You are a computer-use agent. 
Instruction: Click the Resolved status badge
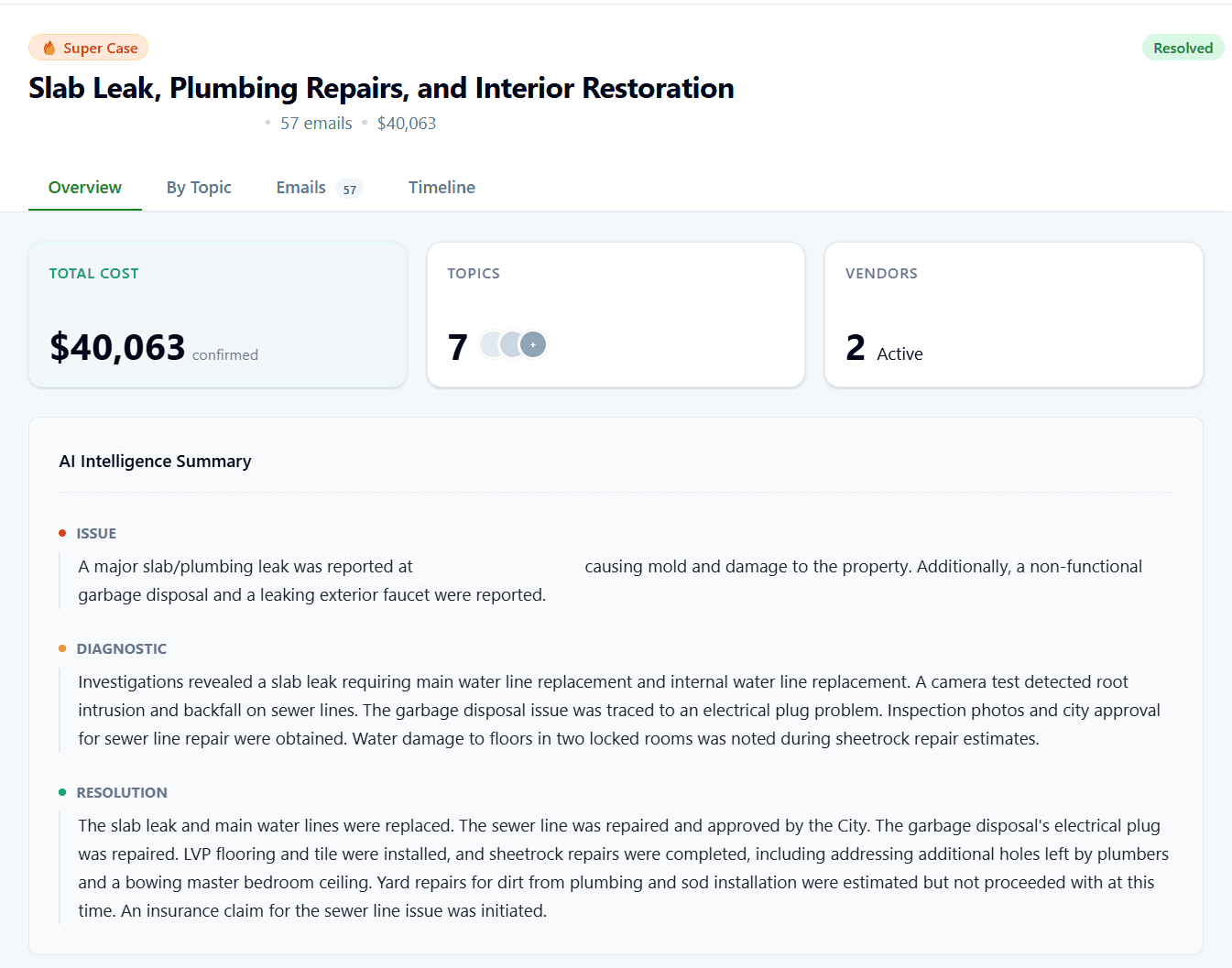pyautogui.click(x=1183, y=48)
